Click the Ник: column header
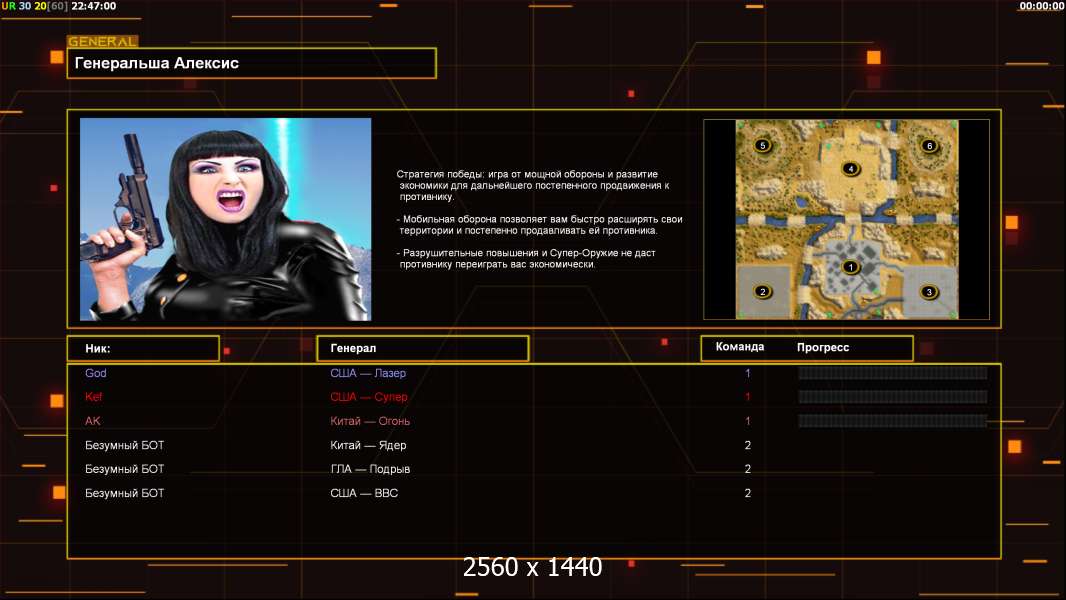 click(143, 348)
